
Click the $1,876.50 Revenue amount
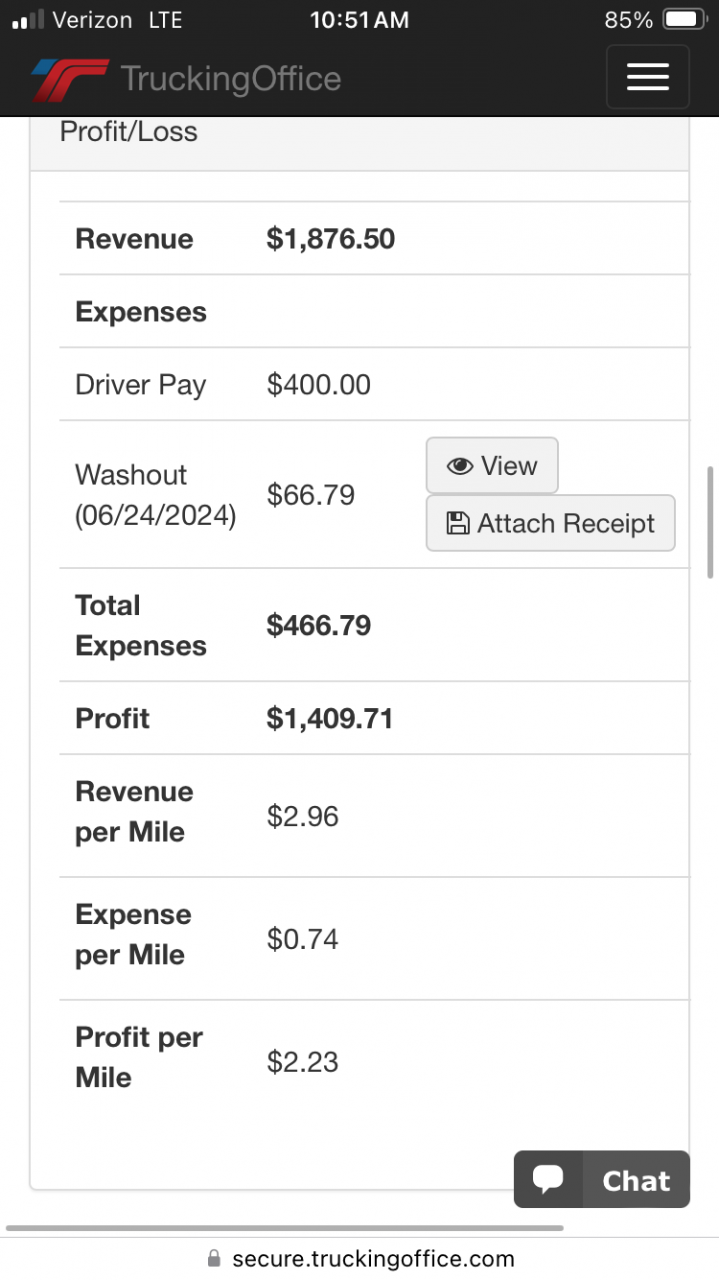coord(330,239)
